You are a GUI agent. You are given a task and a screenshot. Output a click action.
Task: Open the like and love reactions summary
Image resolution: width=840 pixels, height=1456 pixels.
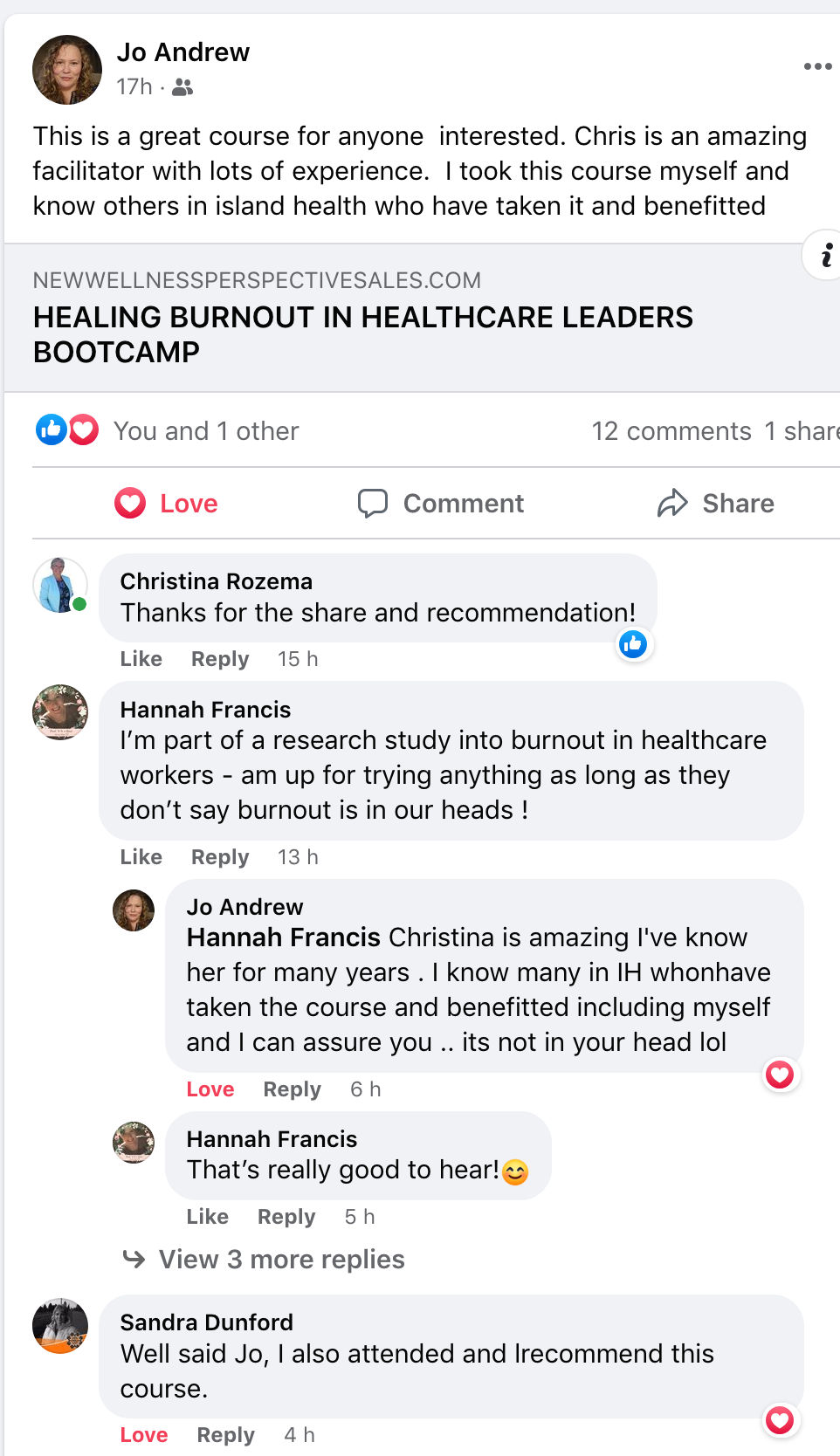coord(67,430)
